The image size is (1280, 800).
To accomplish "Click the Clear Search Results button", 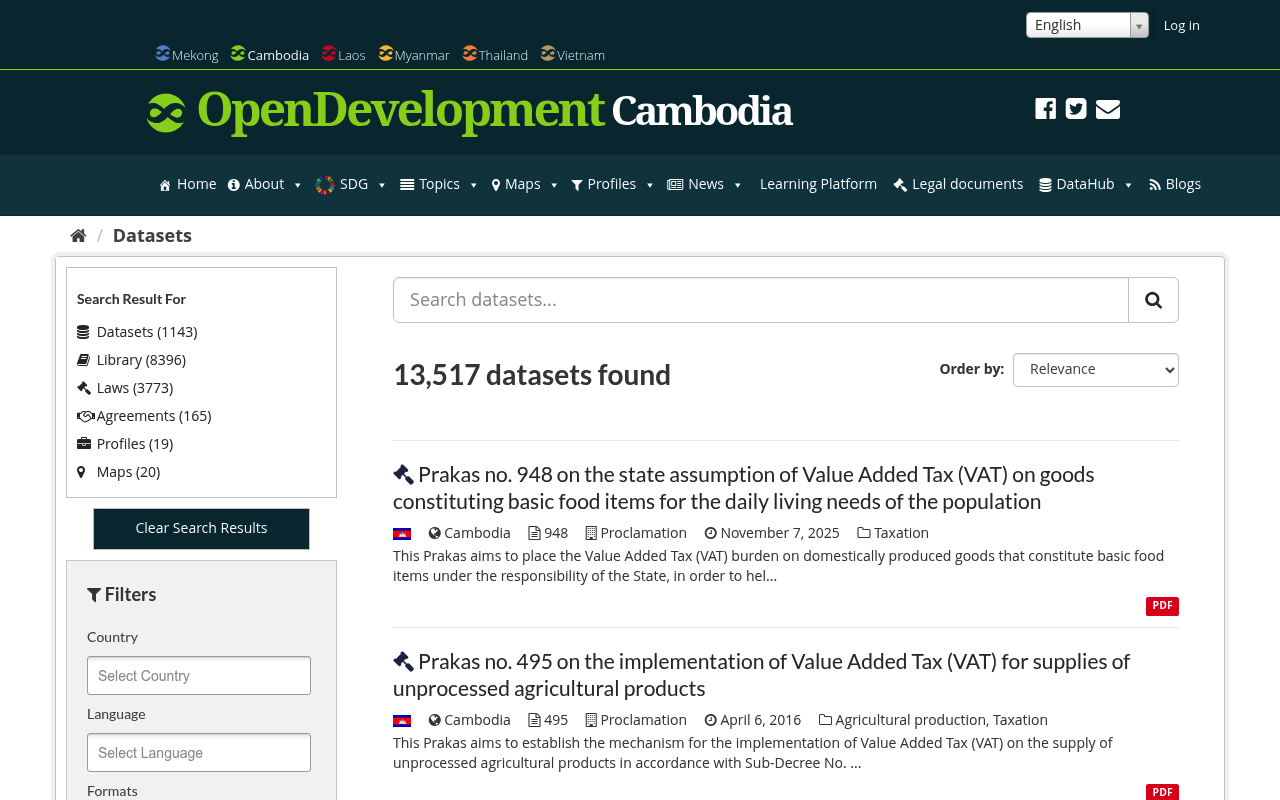I will click(x=201, y=529).
